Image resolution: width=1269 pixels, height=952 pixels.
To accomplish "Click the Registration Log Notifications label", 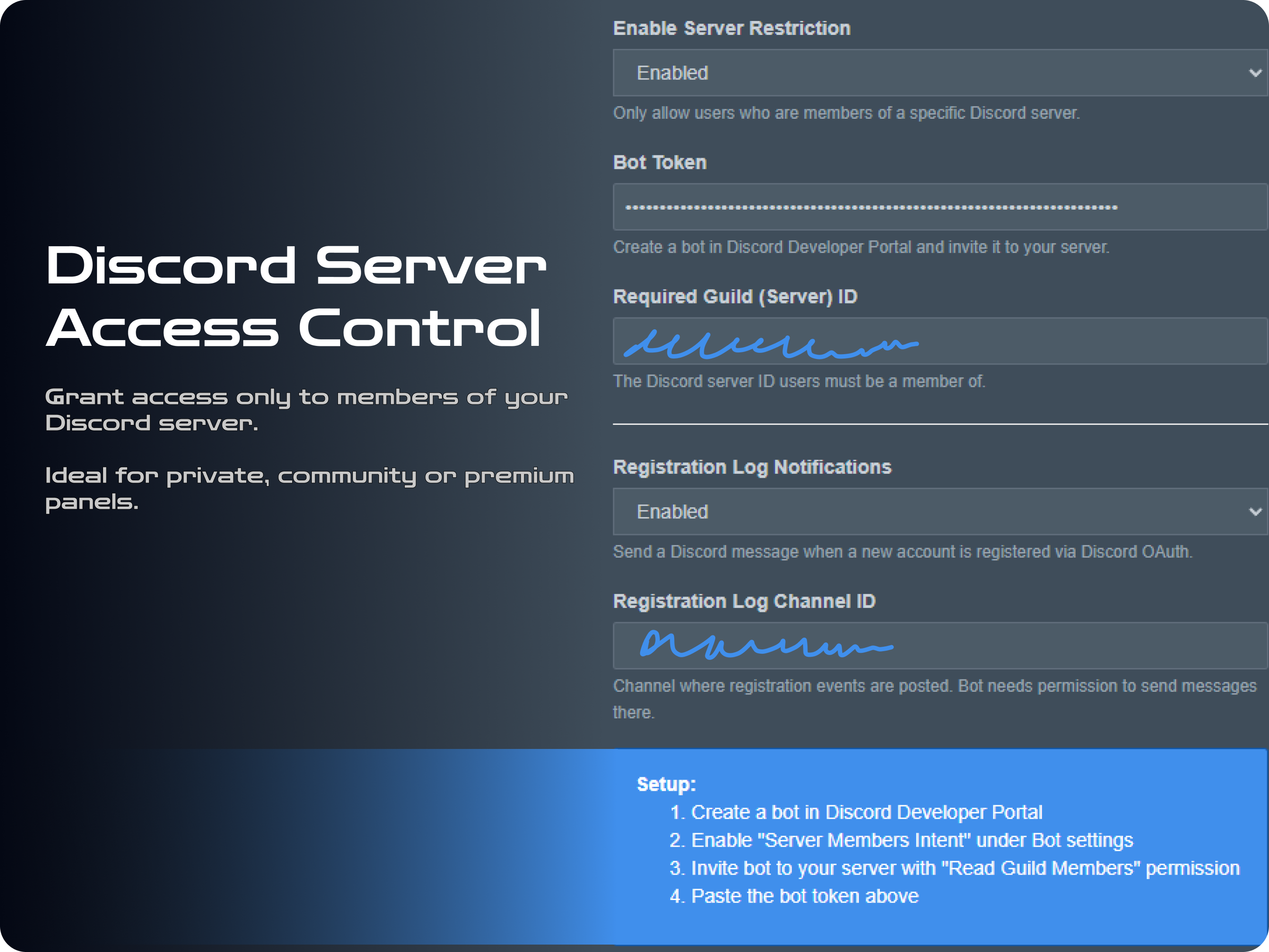I will point(752,467).
